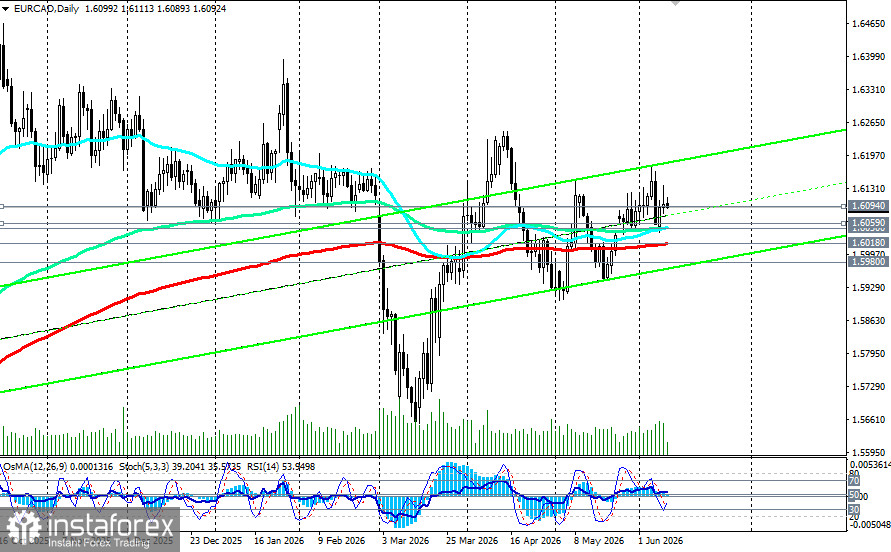Image resolution: width=891 pixels, height=552 pixels.
Task: Select the open price value 1.60992
Action: coord(101,9)
